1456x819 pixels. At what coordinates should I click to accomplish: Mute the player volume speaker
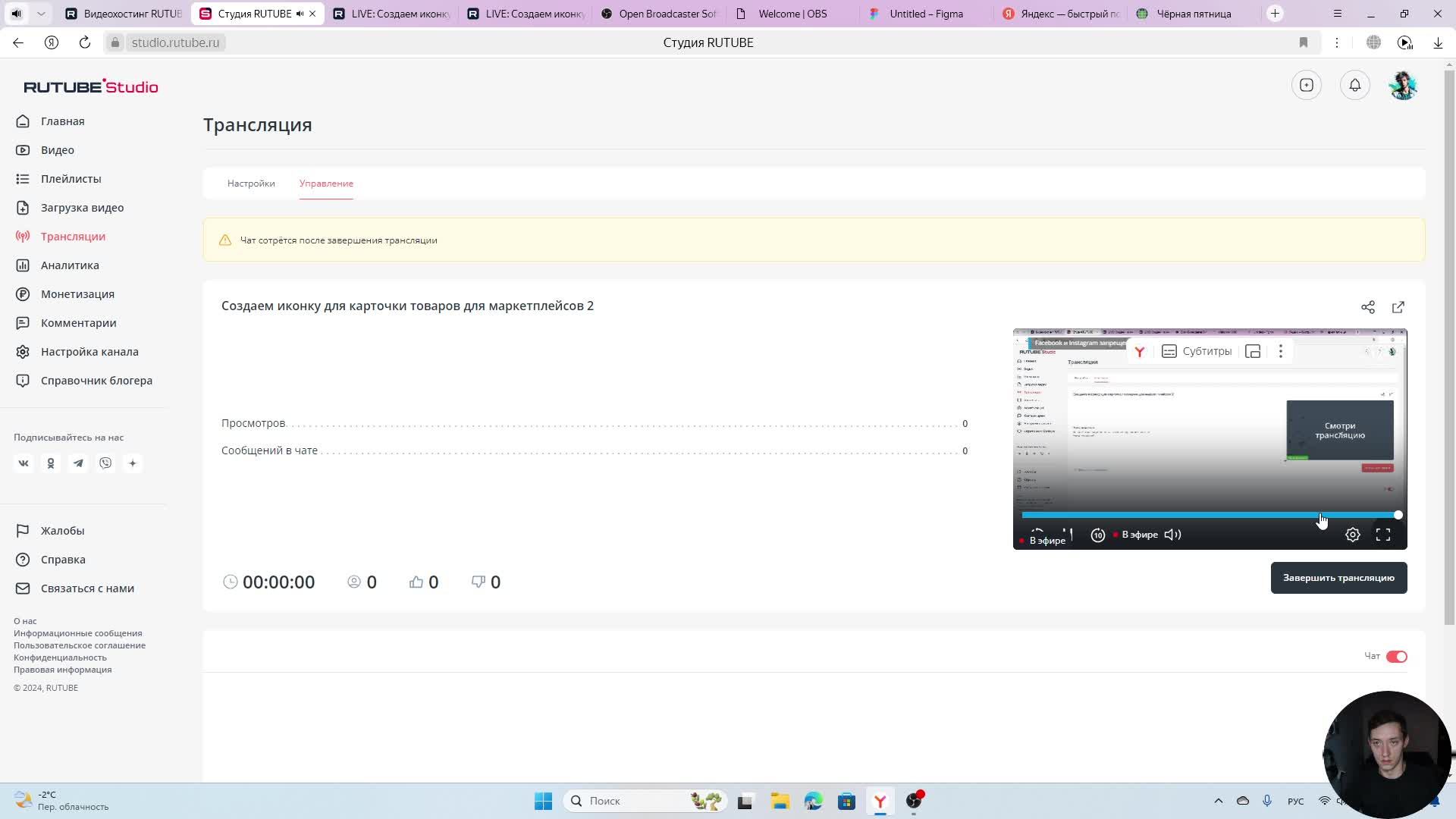click(1172, 535)
